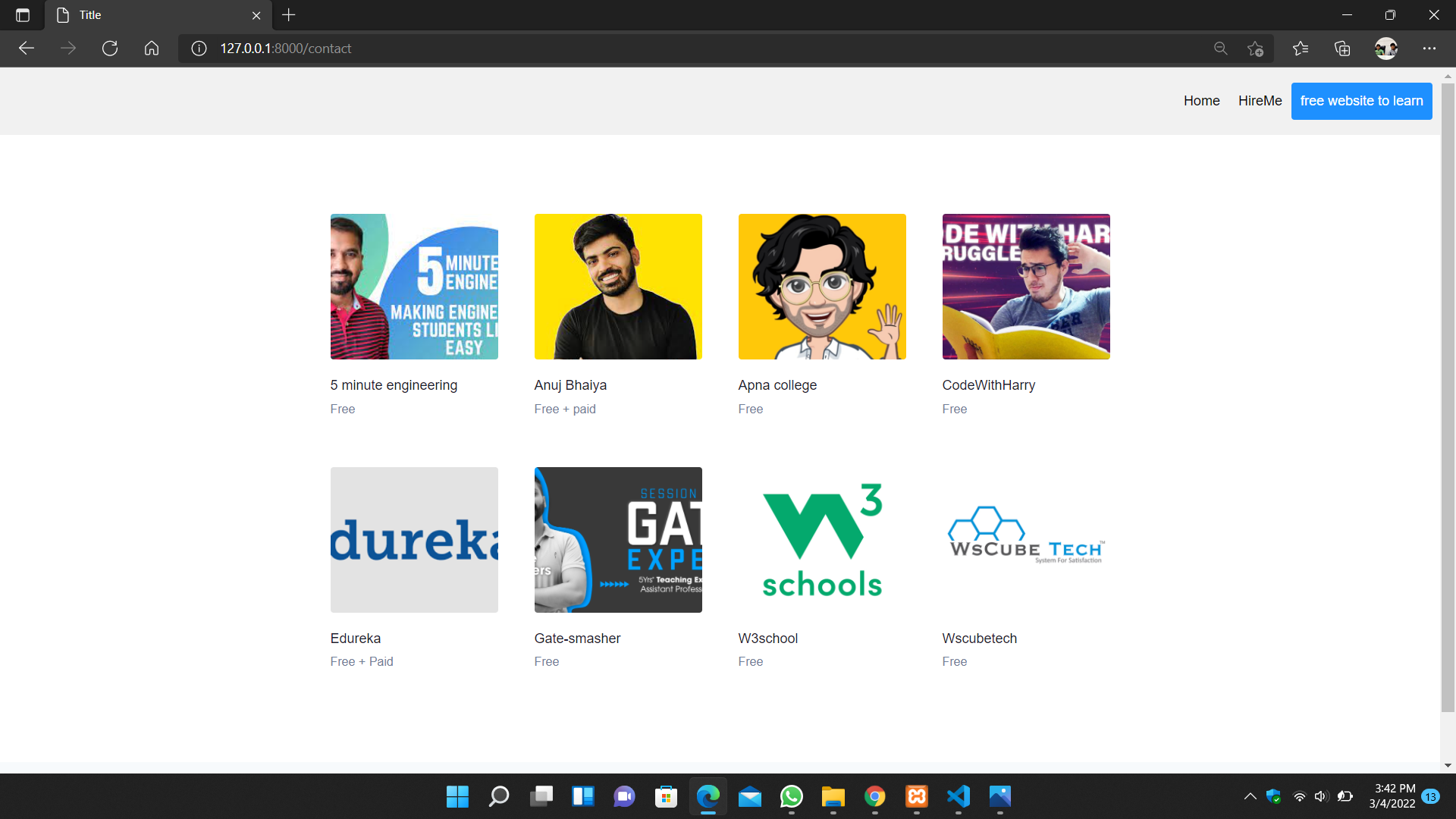The width and height of the screenshot is (1456, 819).
Task: Open the Gate-smasher thumbnail image
Action: [618, 540]
